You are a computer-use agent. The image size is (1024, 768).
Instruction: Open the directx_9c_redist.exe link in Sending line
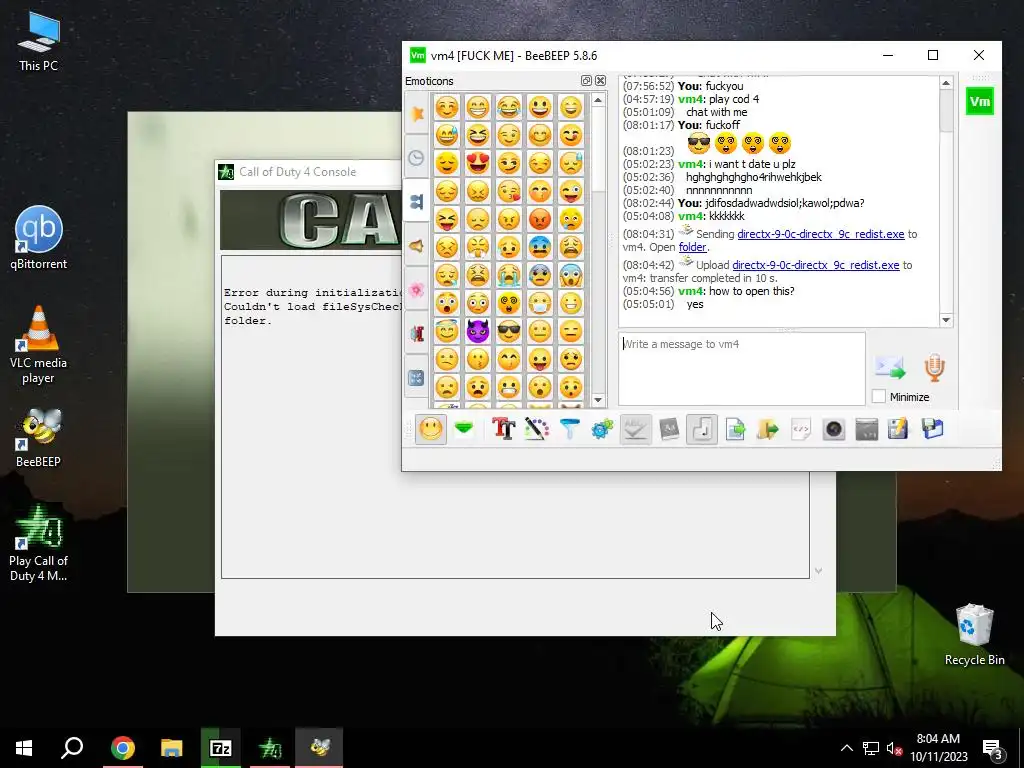(821, 234)
